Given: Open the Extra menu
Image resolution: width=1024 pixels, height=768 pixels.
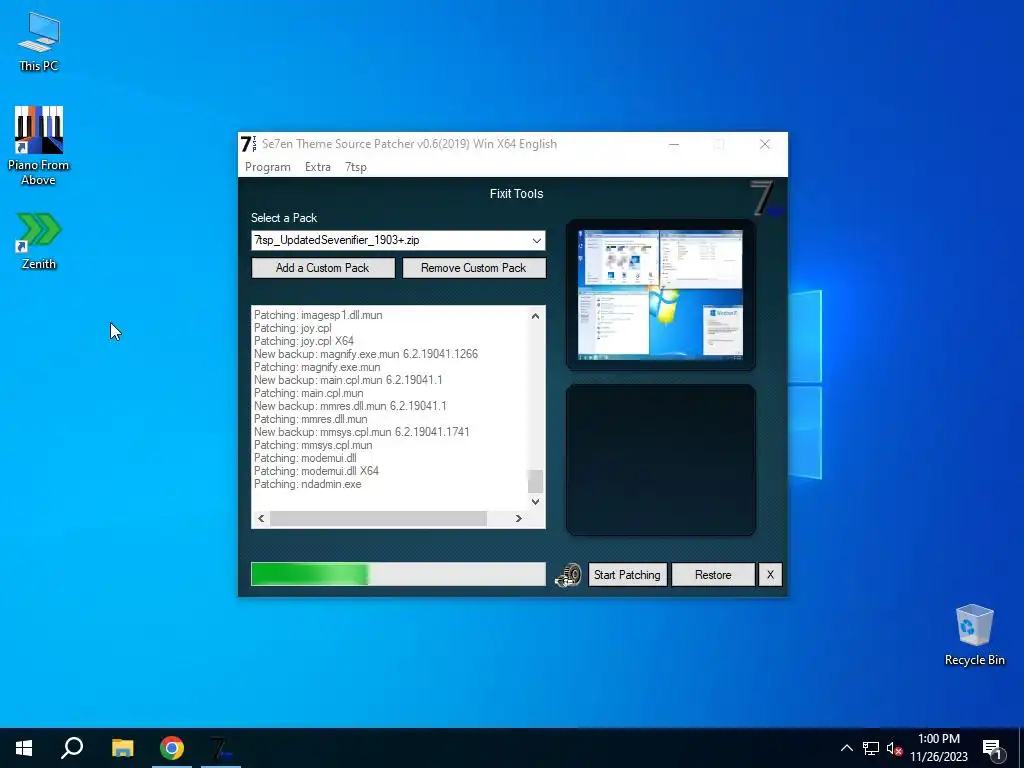Looking at the screenshot, I should coord(317,167).
